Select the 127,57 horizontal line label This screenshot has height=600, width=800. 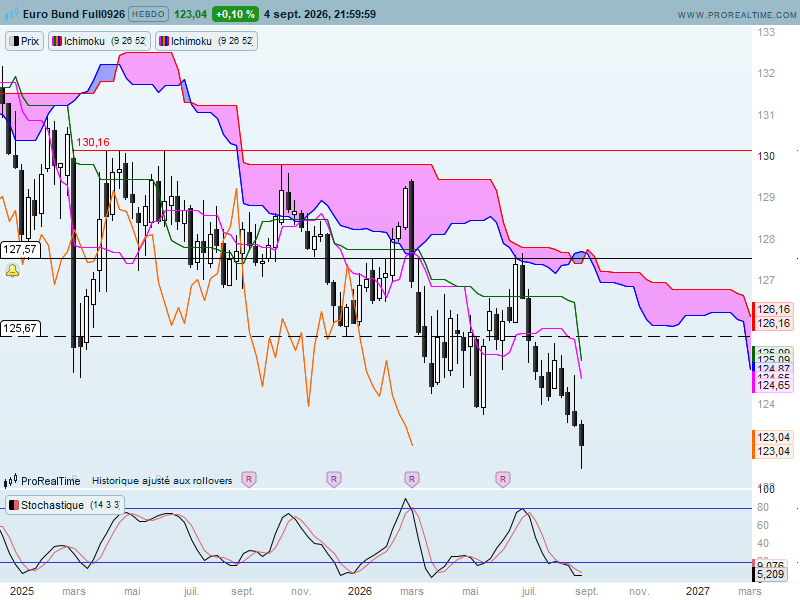pyautogui.click(x=20, y=249)
